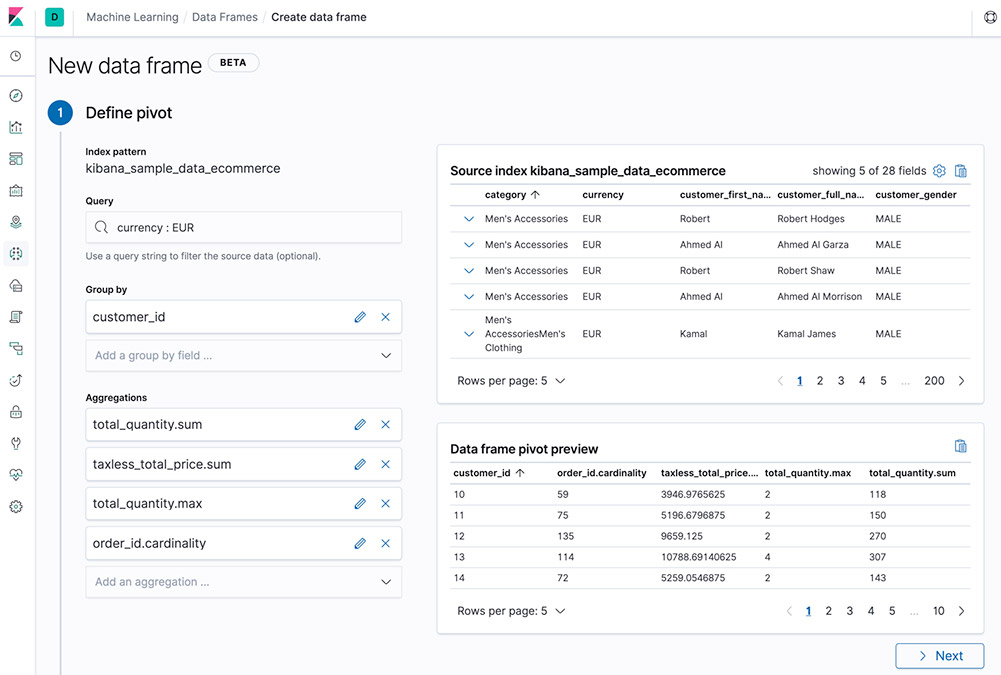Remove customer_id group by field
The image size is (1001, 675).
386,317
